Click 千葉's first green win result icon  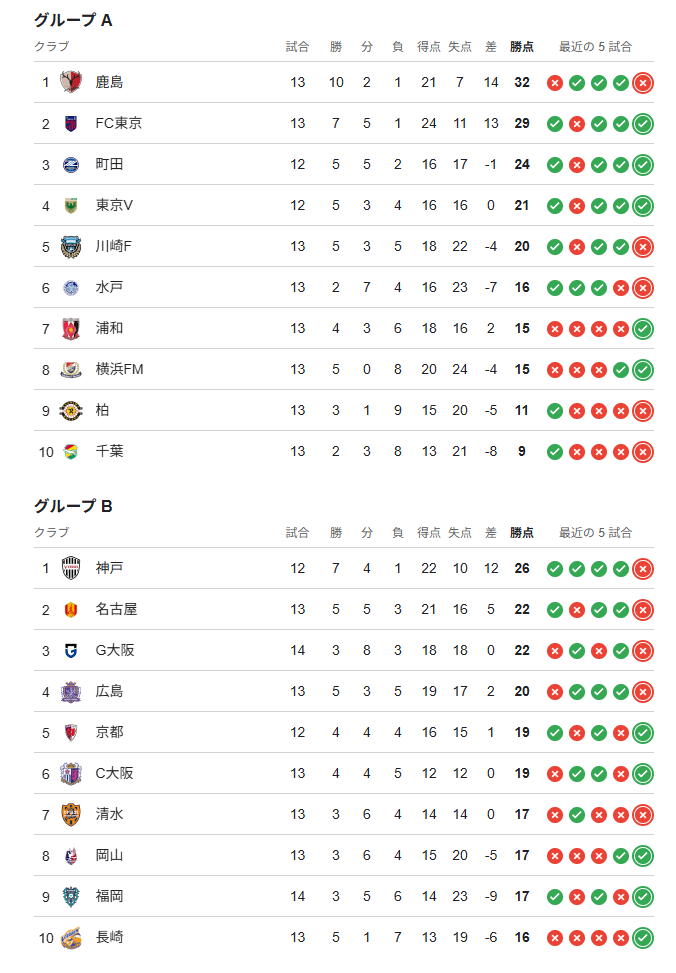tap(555, 451)
